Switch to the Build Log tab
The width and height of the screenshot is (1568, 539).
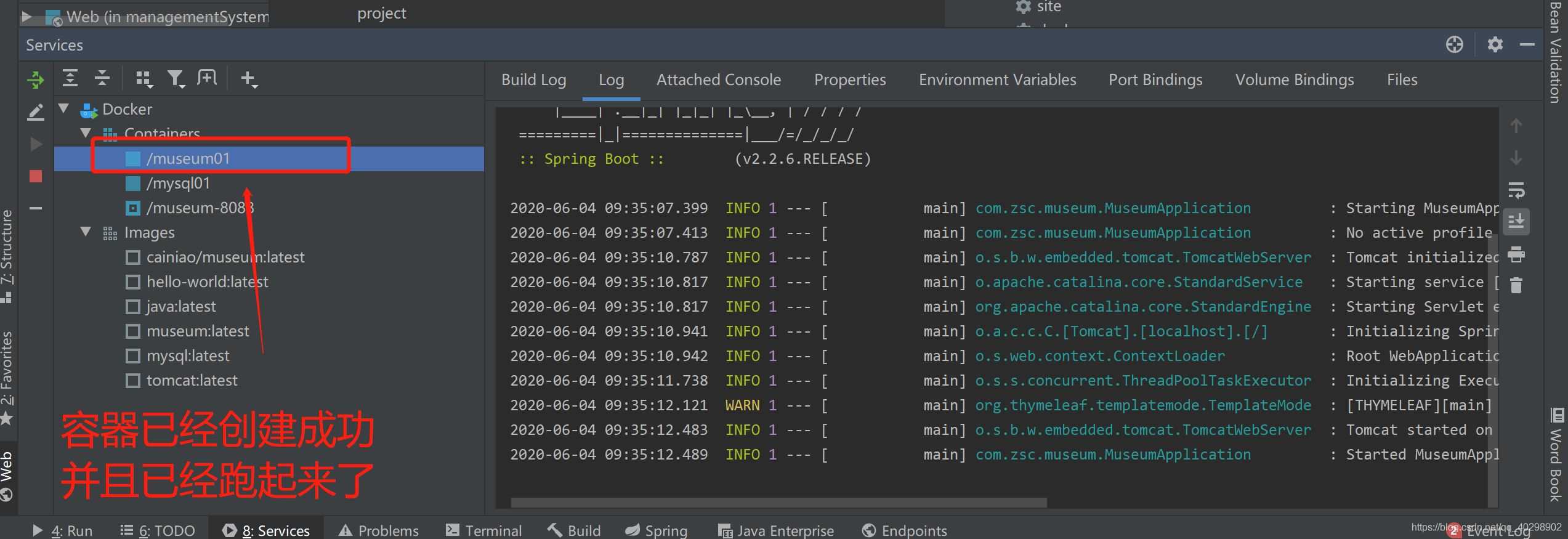pos(533,80)
